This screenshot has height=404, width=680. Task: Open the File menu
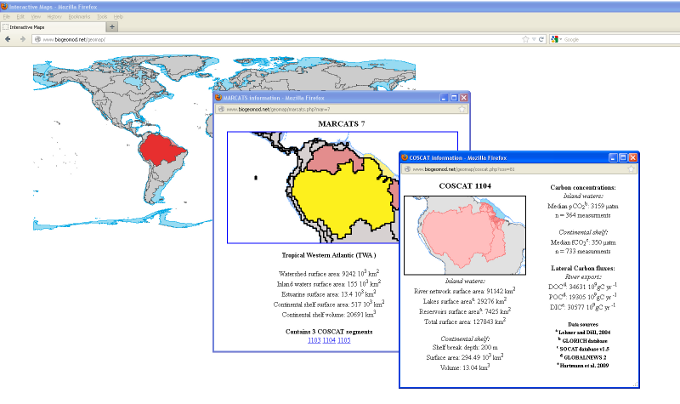(x=6, y=16)
